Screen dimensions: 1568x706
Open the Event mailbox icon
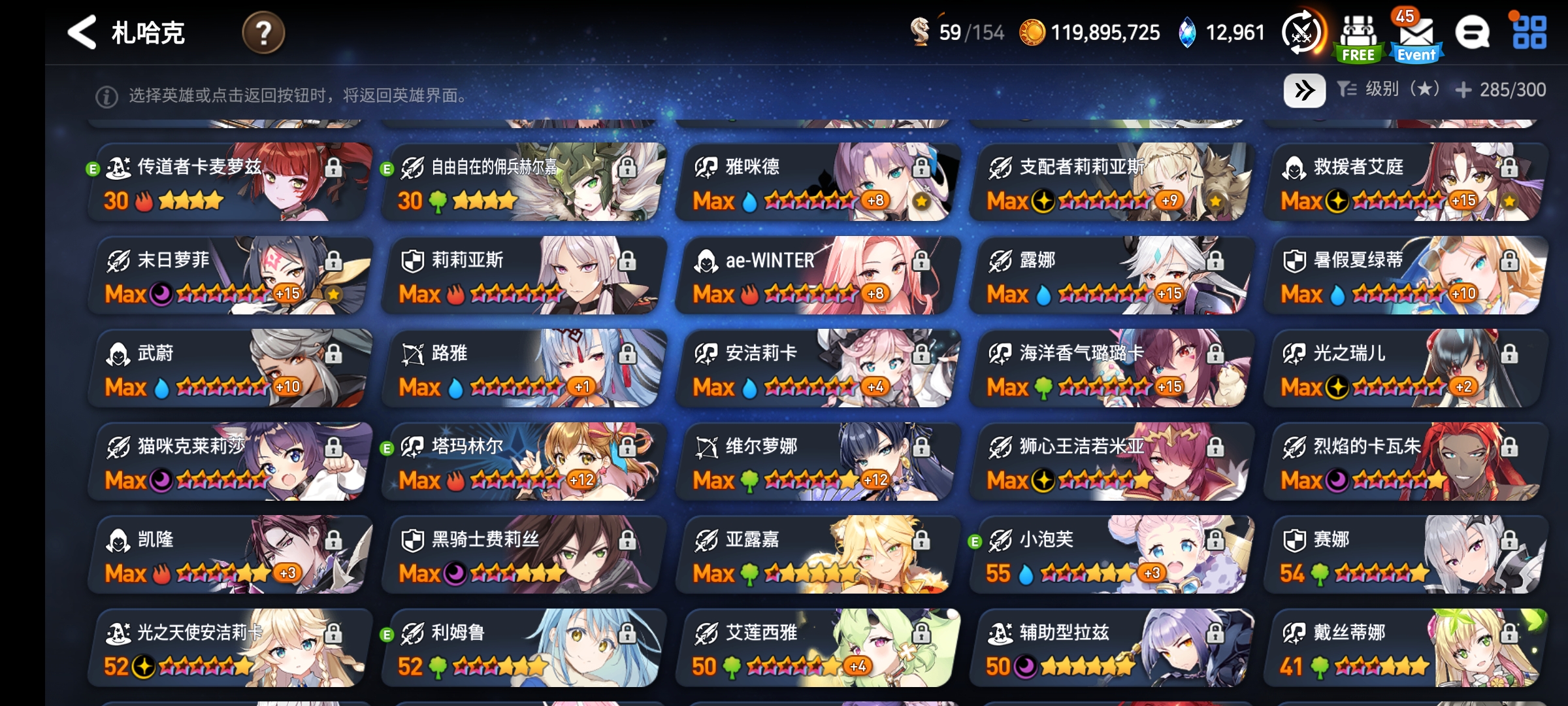(x=1416, y=37)
